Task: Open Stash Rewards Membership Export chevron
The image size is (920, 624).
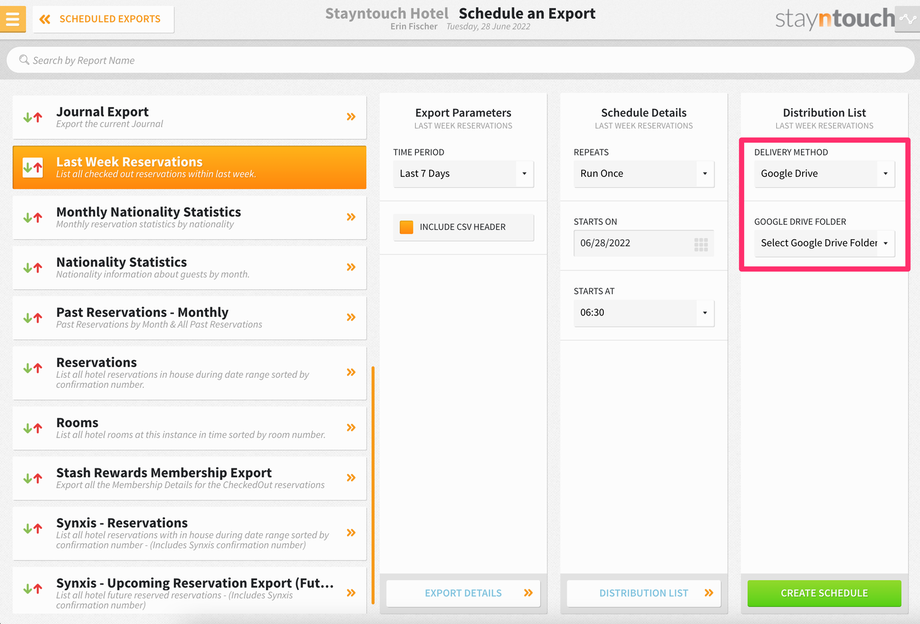Action: point(351,477)
